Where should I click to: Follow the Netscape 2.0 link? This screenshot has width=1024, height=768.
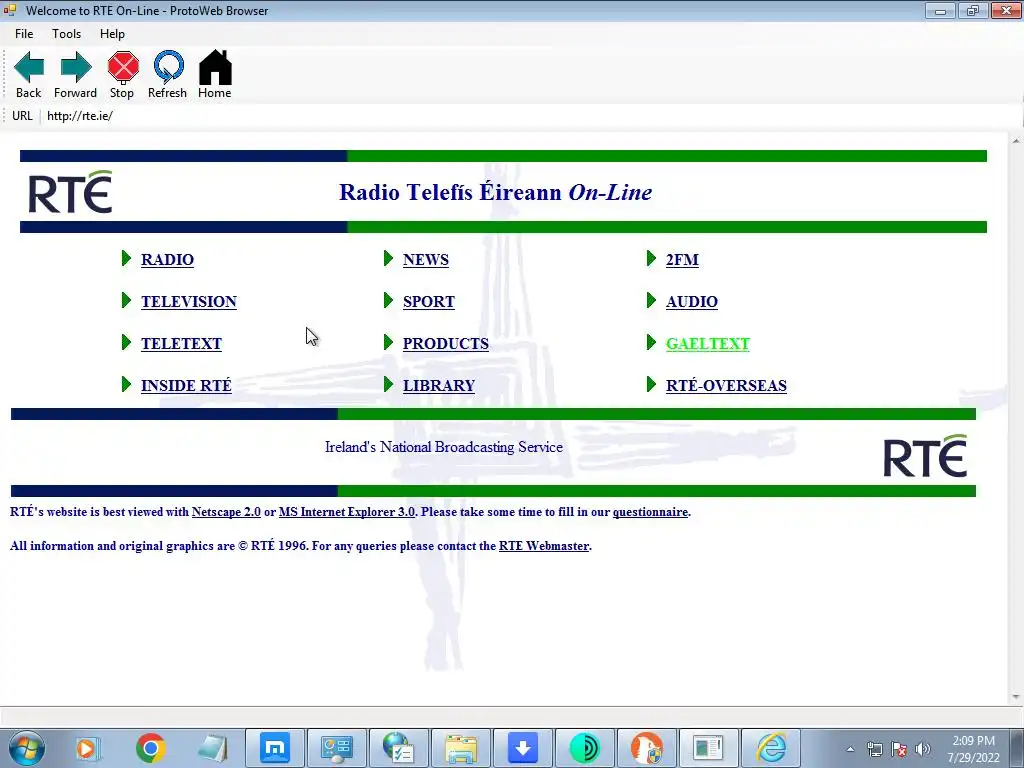click(x=226, y=512)
